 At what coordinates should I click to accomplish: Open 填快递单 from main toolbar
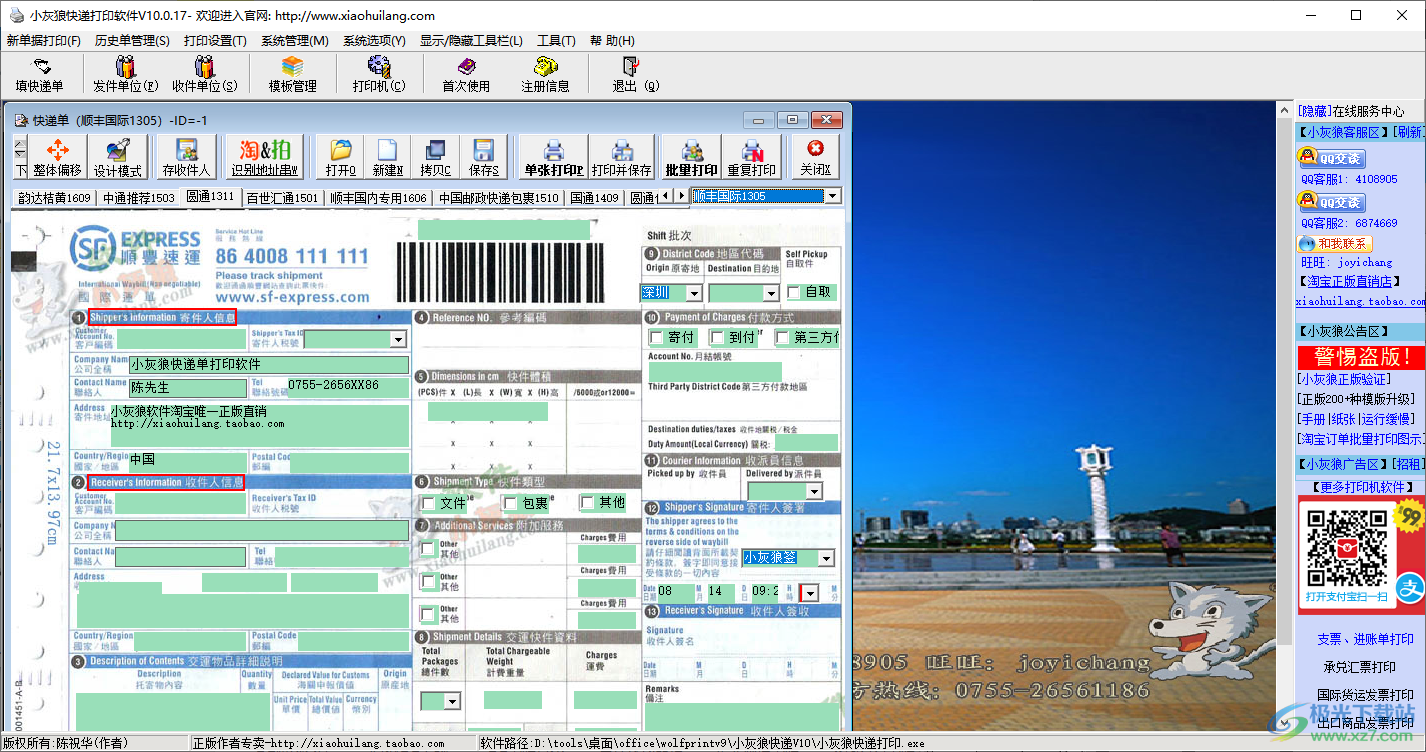[x=39, y=75]
